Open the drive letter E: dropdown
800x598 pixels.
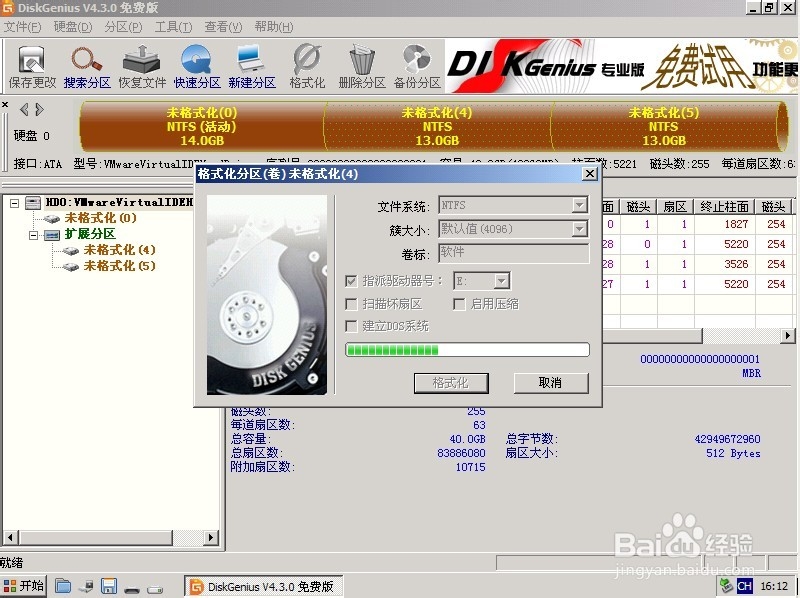pyautogui.click(x=502, y=281)
